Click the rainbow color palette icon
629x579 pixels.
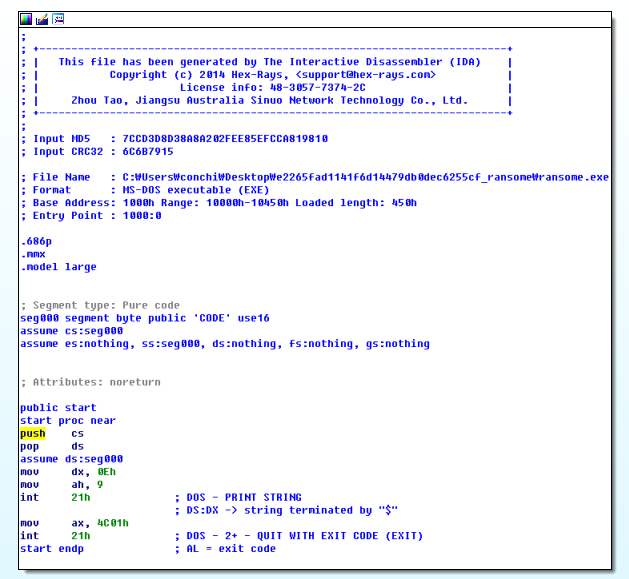point(26,19)
